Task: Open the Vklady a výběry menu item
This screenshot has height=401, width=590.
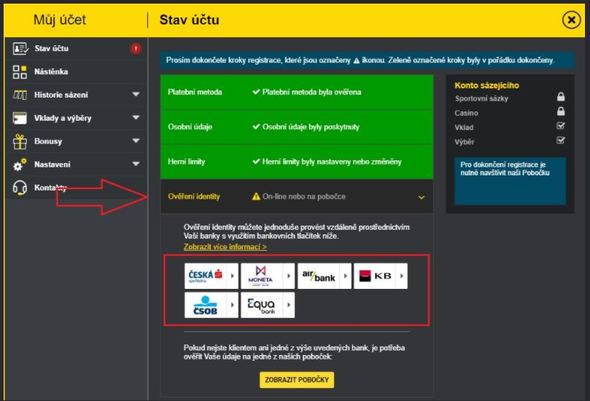Action: 77,118
